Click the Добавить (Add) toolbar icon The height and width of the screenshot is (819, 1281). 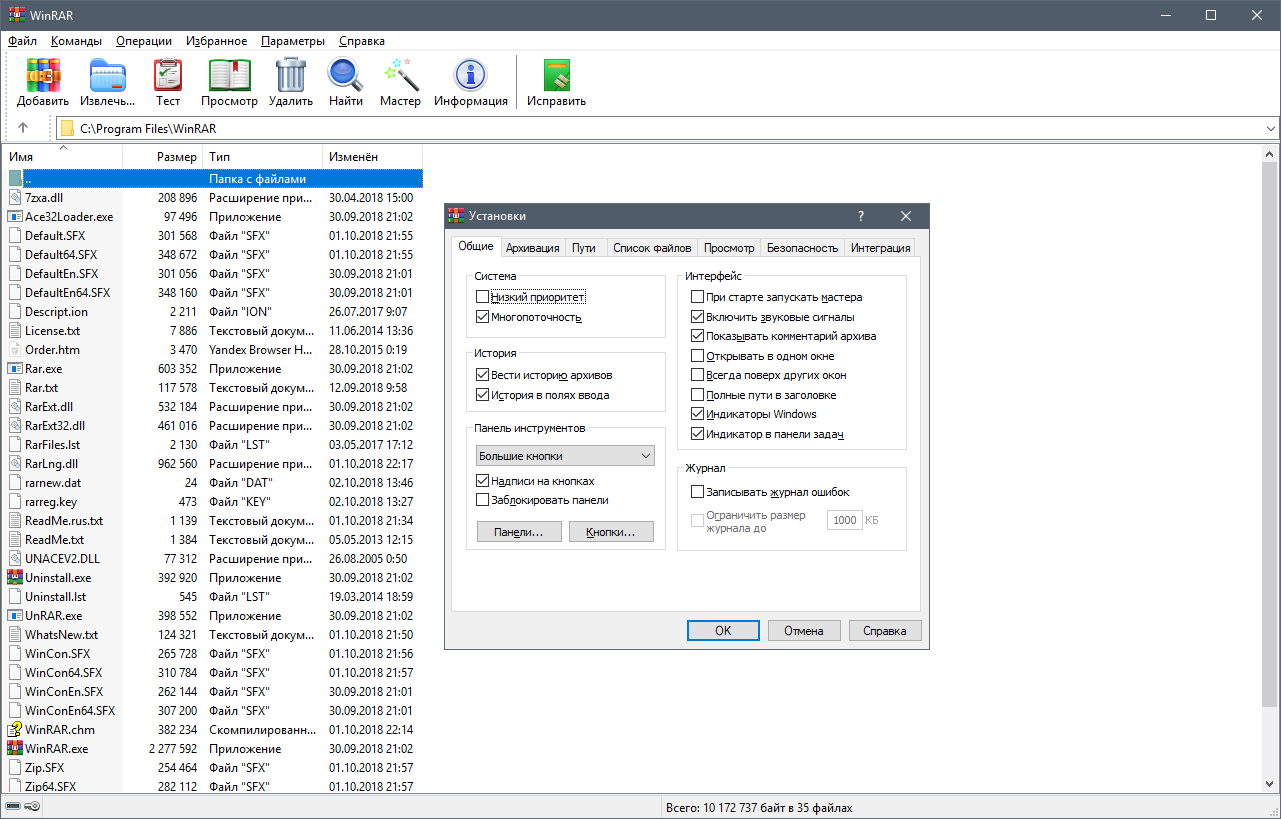point(43,75)
